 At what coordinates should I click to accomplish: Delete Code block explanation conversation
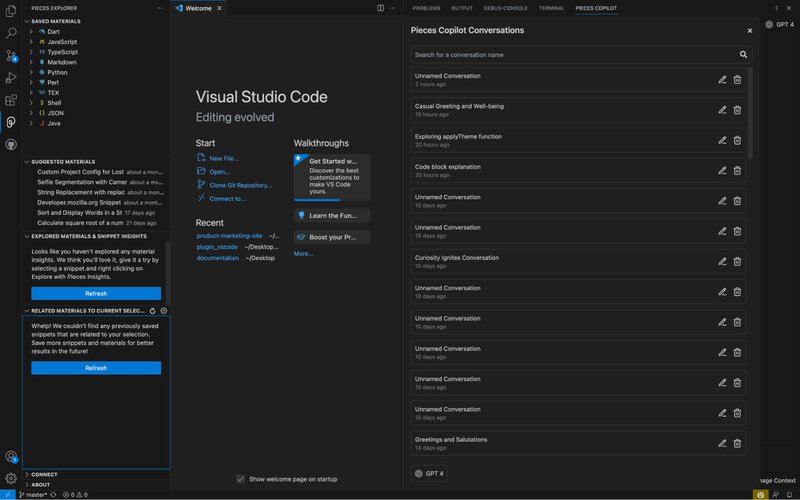(x=737, y=171)
